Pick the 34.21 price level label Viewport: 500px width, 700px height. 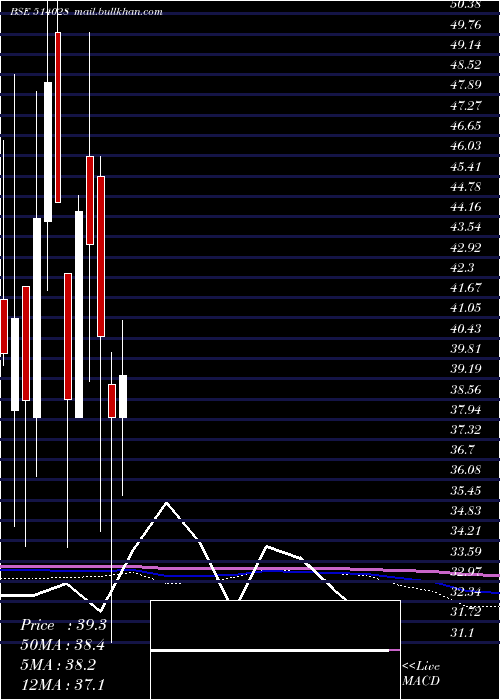pos(466,531)
